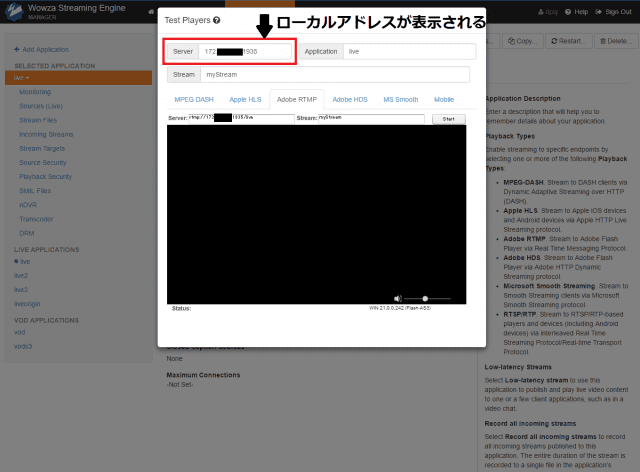Screen dimensions: 640x472
Task: Select liveorigin under Live Applications
Action: (x=27, y=304)
